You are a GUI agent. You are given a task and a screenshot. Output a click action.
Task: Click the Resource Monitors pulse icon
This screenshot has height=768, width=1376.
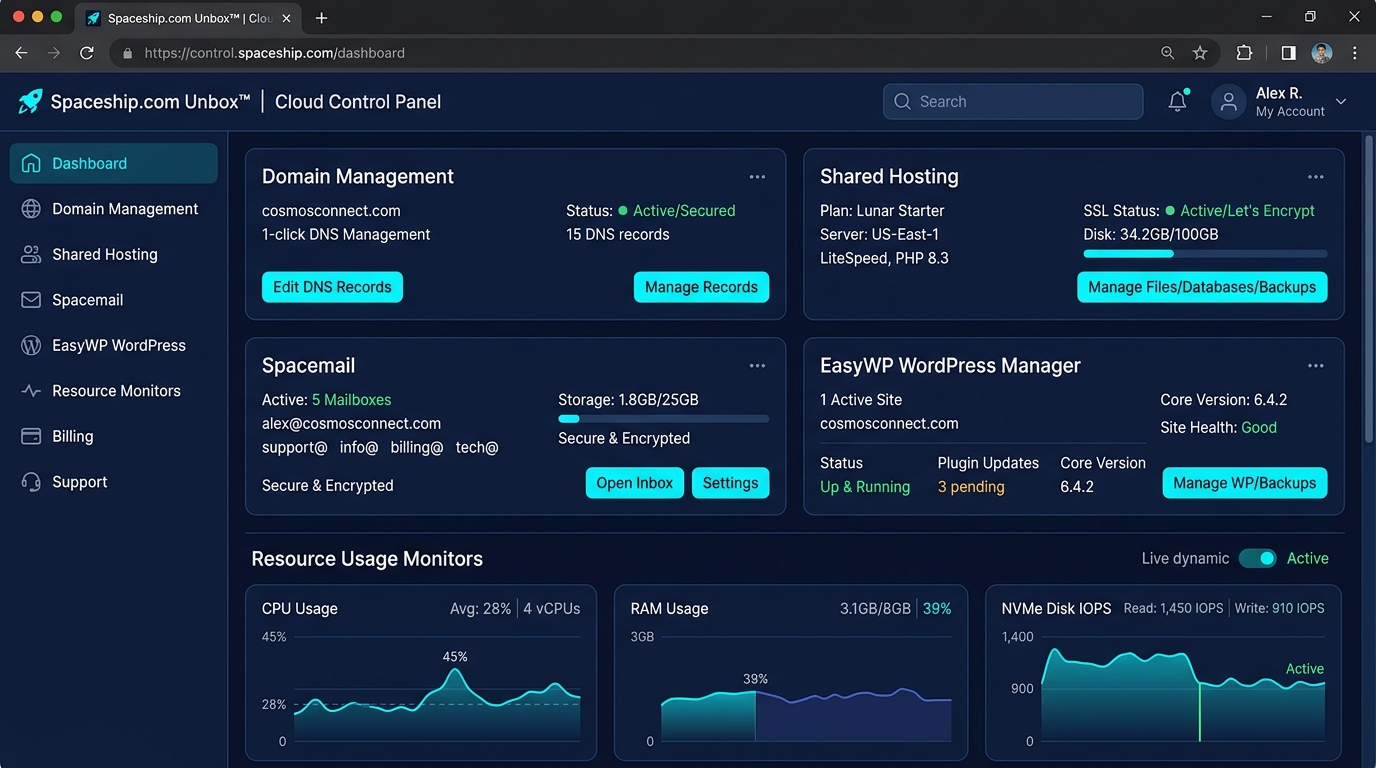[31, 391]
